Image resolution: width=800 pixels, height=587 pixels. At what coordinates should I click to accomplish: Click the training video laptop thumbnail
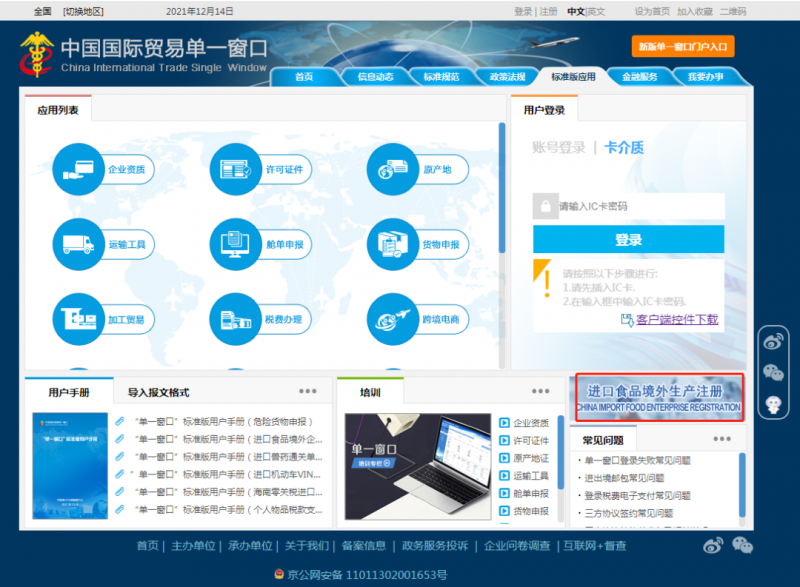pos(418,467)
